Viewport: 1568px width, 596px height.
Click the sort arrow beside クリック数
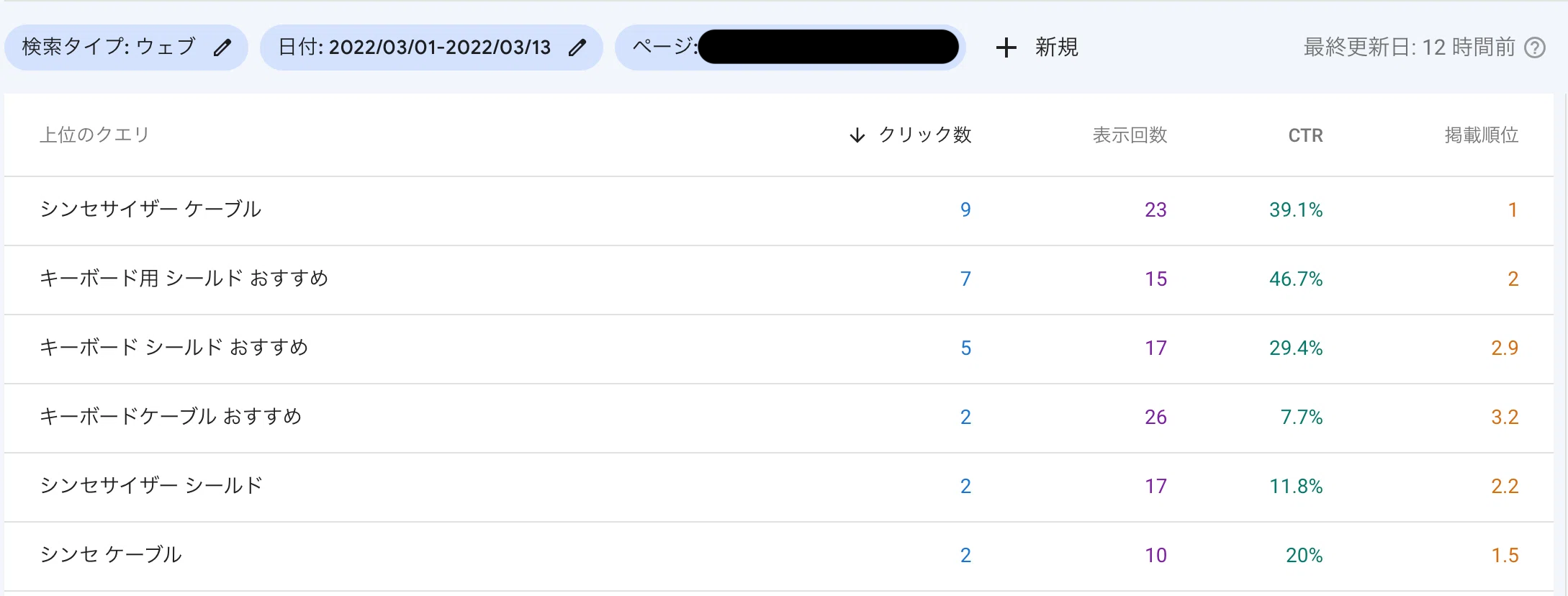coord(857,135)
